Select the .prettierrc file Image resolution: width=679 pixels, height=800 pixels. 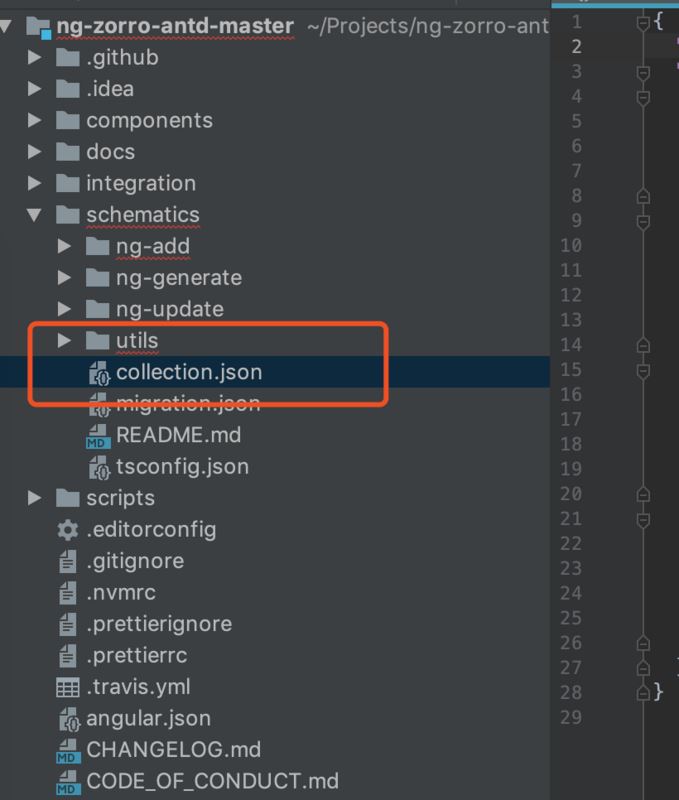pos(136,656)
